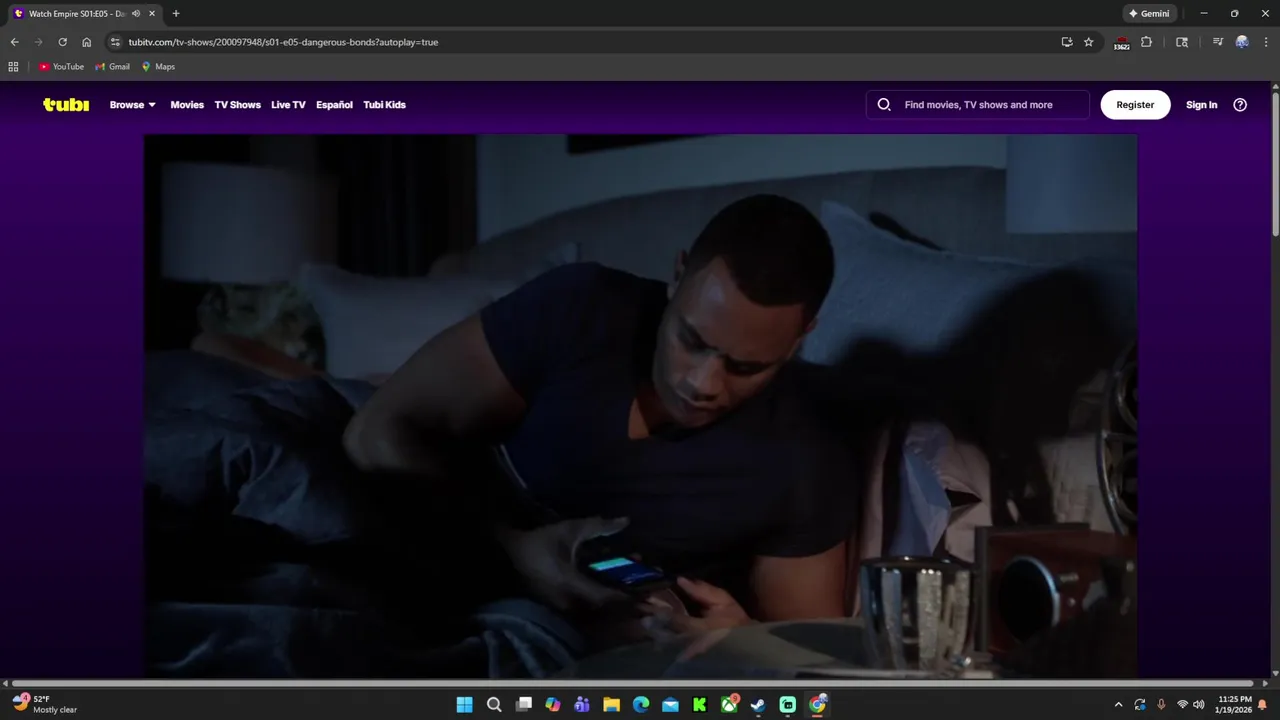This screenshot has height=720, width=1280.
Task: Go to Live TV
Action: 288,105
